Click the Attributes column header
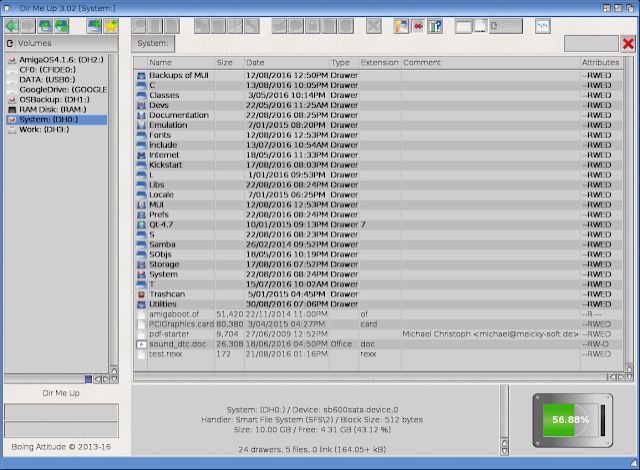The width and height of the screenshot is (640, 470). (x=601, y=62)
